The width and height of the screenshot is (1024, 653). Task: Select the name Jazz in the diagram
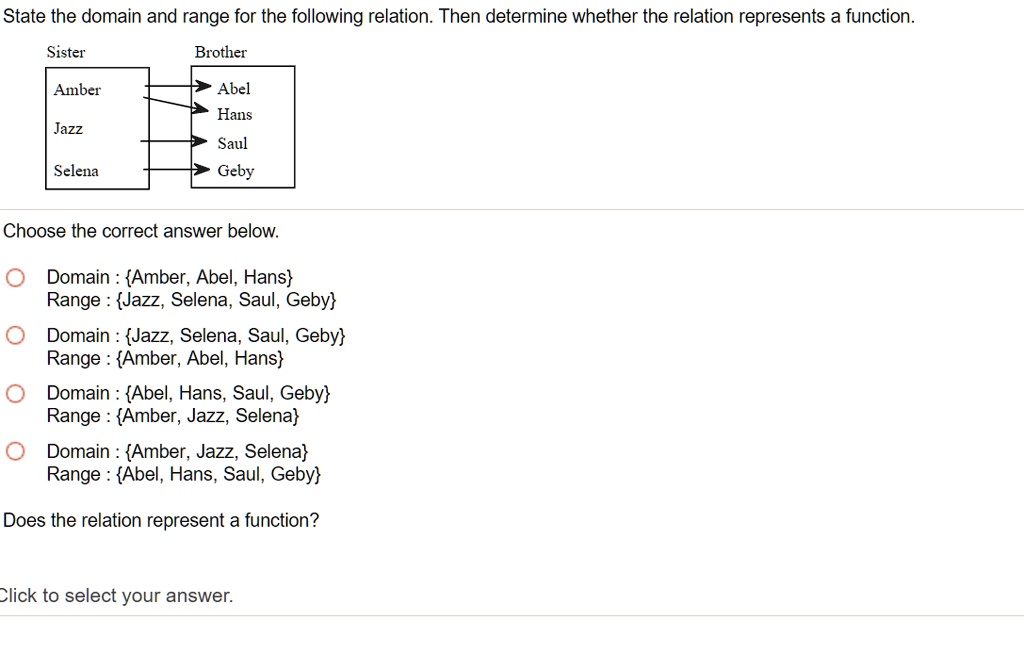coord(68,128)
